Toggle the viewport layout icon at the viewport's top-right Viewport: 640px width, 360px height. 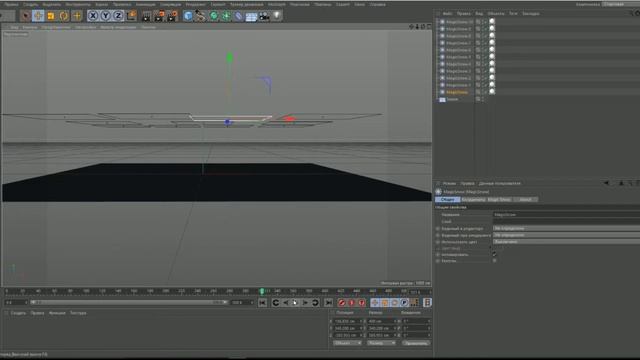(429, 27)
